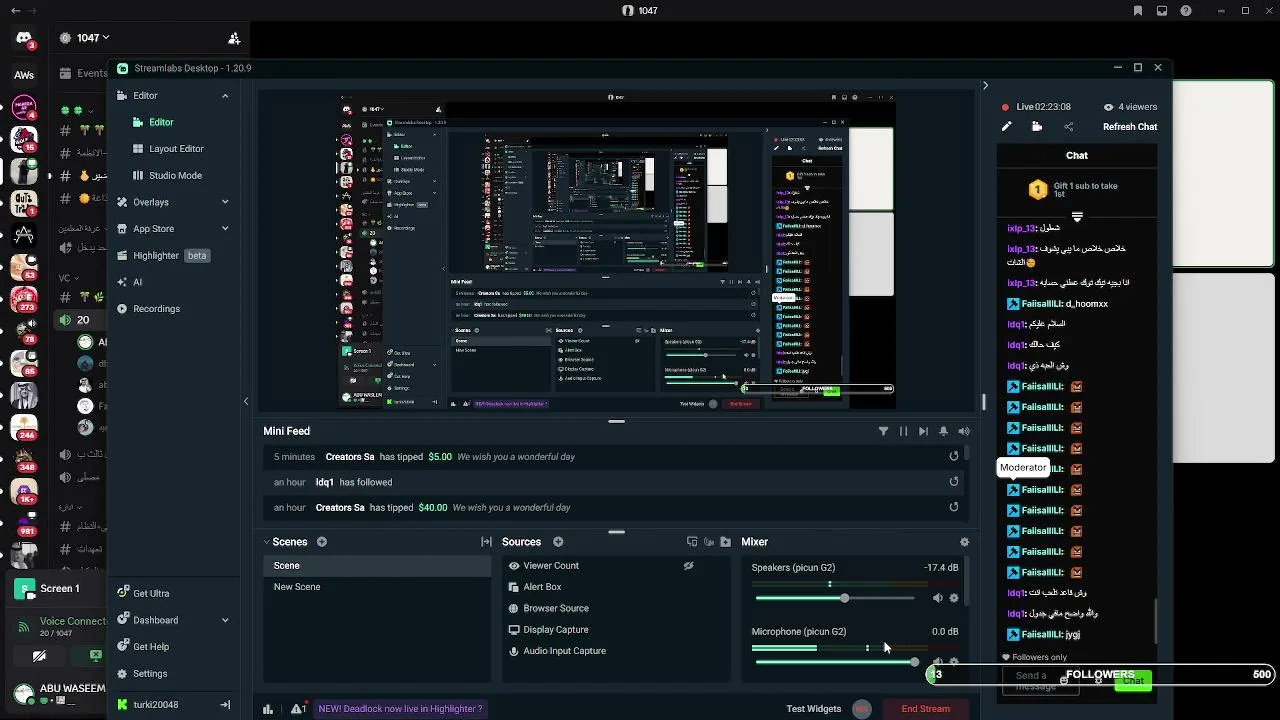Open the Layout Editor menu item
This screenshot has height=720, width=1280.
tap(176, 149)
